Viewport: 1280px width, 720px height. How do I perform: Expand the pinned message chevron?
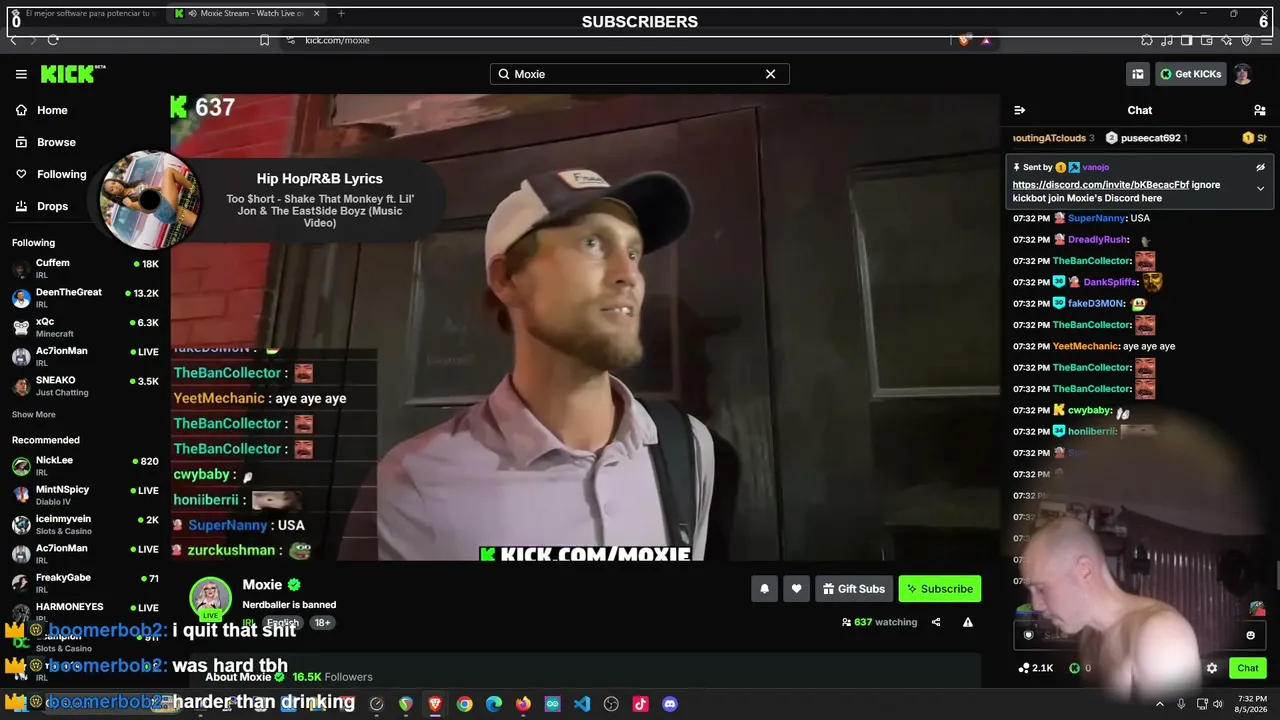1260,189
